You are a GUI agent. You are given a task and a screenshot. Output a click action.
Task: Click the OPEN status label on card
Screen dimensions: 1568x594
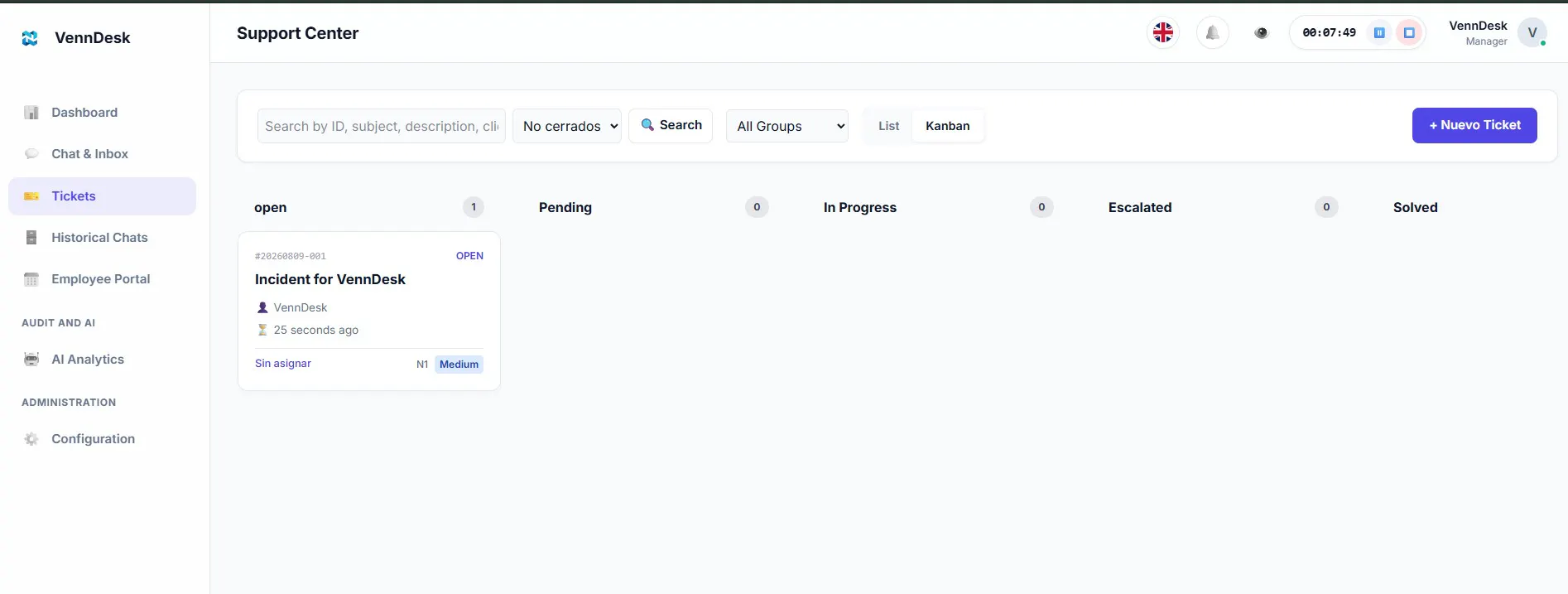[x=469, y=256]
